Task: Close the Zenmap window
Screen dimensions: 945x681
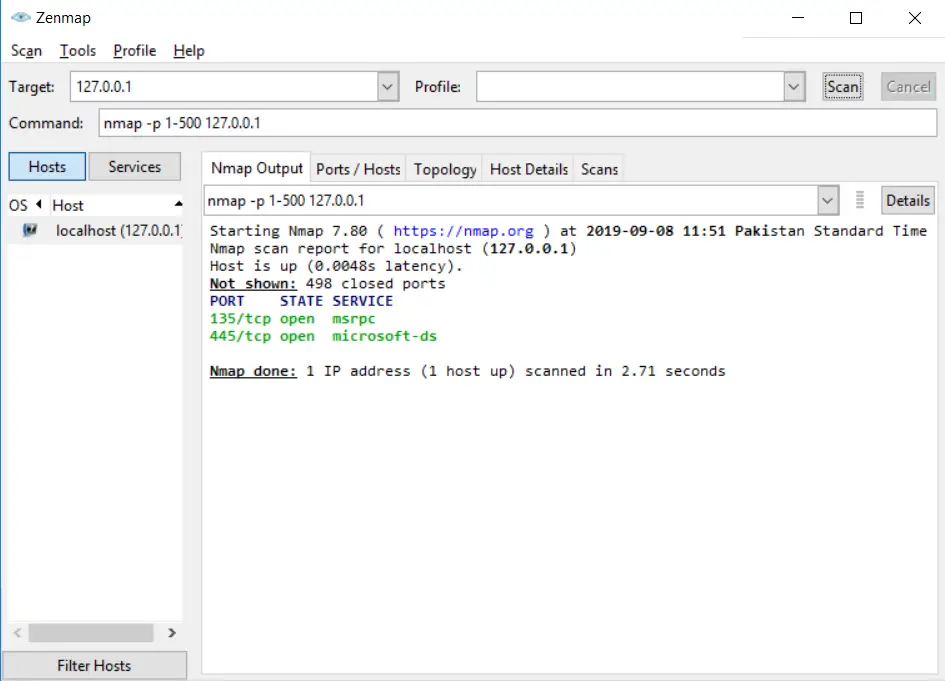Action: click(914, 17)
